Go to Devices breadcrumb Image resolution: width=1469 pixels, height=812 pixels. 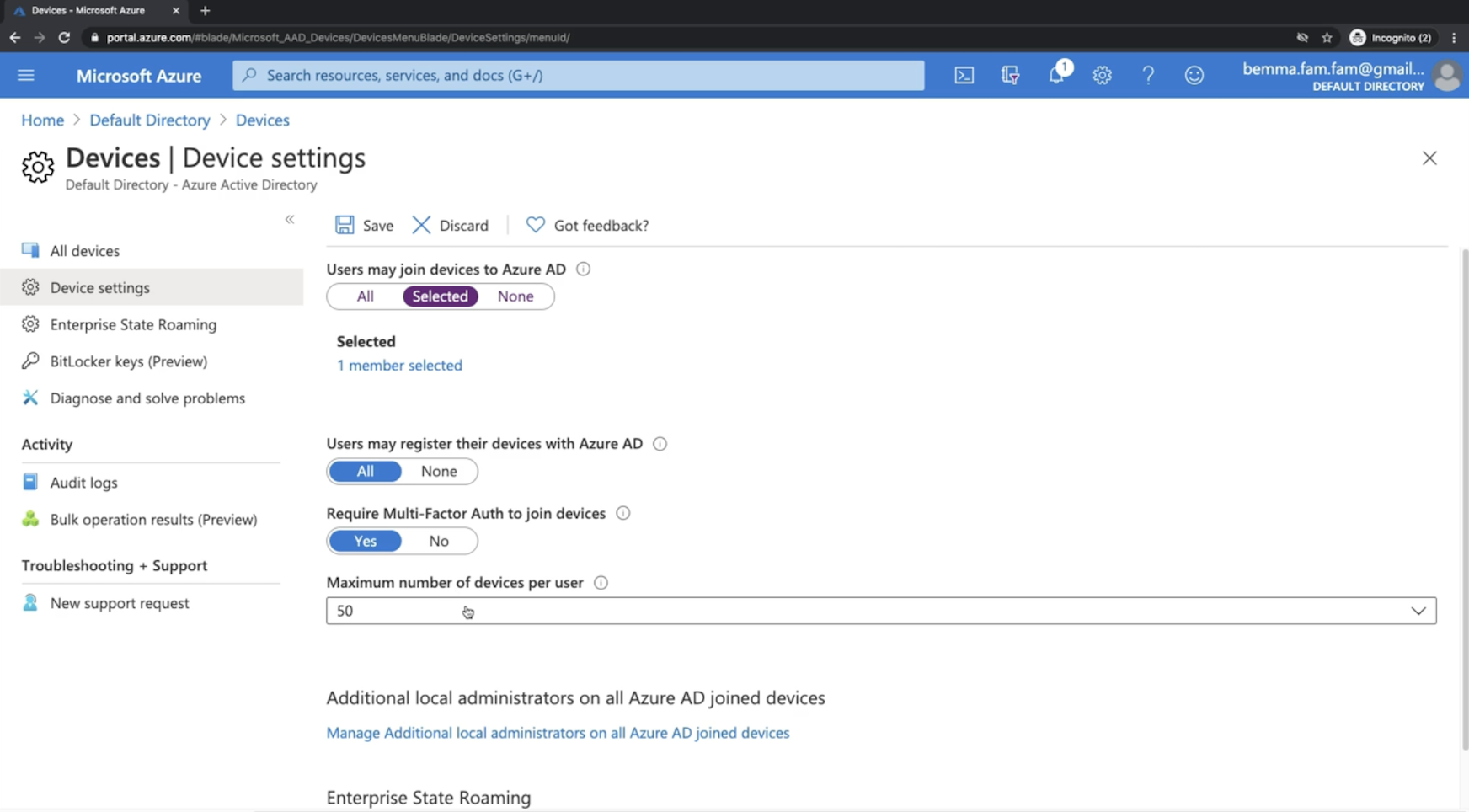tap(263, 120)
